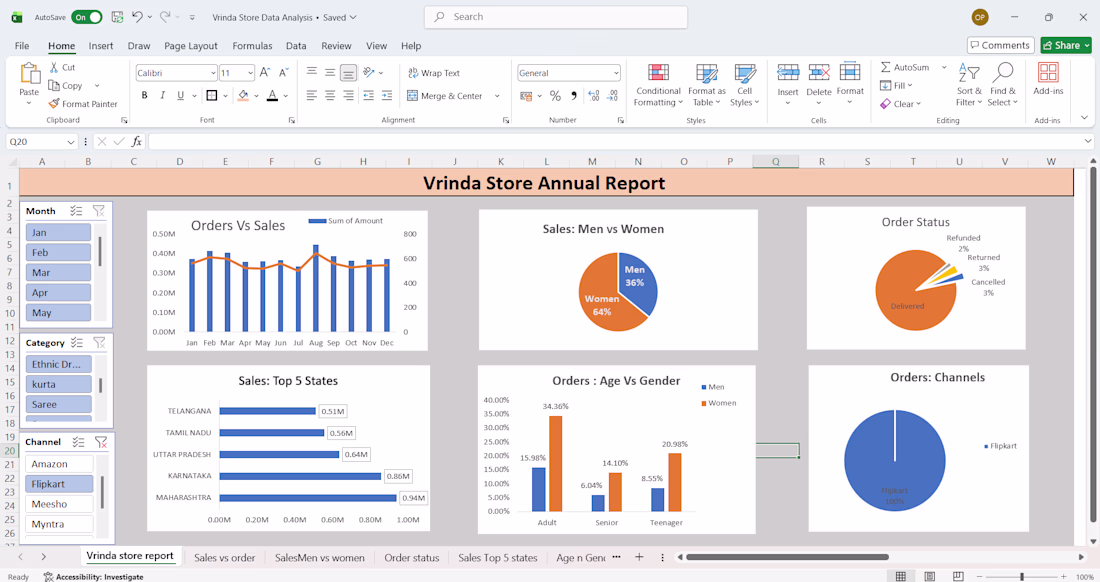Screen dimensions: 1100x582
Task: Open the font size dropdown
Action: tap(250, 73)
